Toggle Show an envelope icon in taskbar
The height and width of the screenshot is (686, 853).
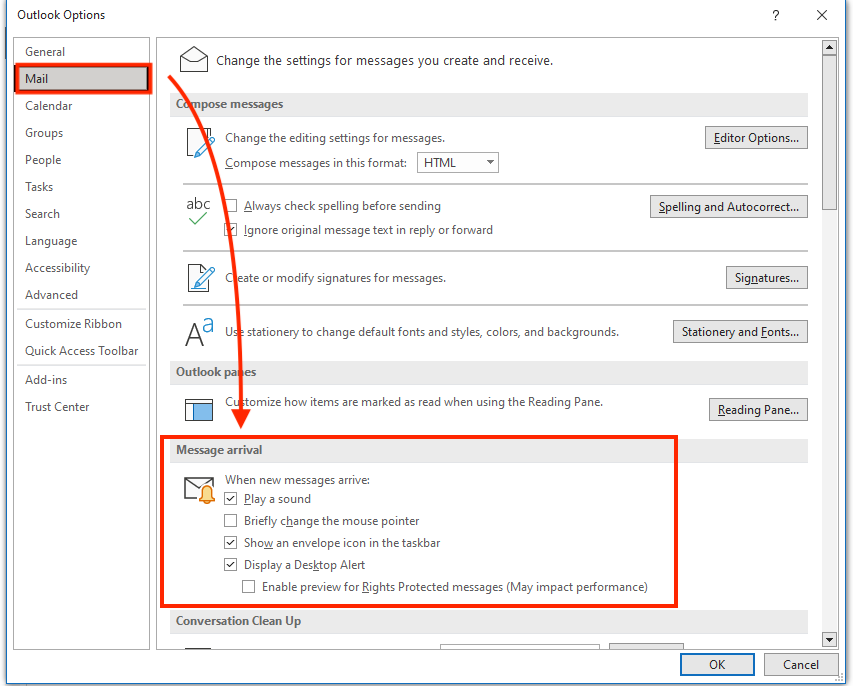click(x=231, y=542)
